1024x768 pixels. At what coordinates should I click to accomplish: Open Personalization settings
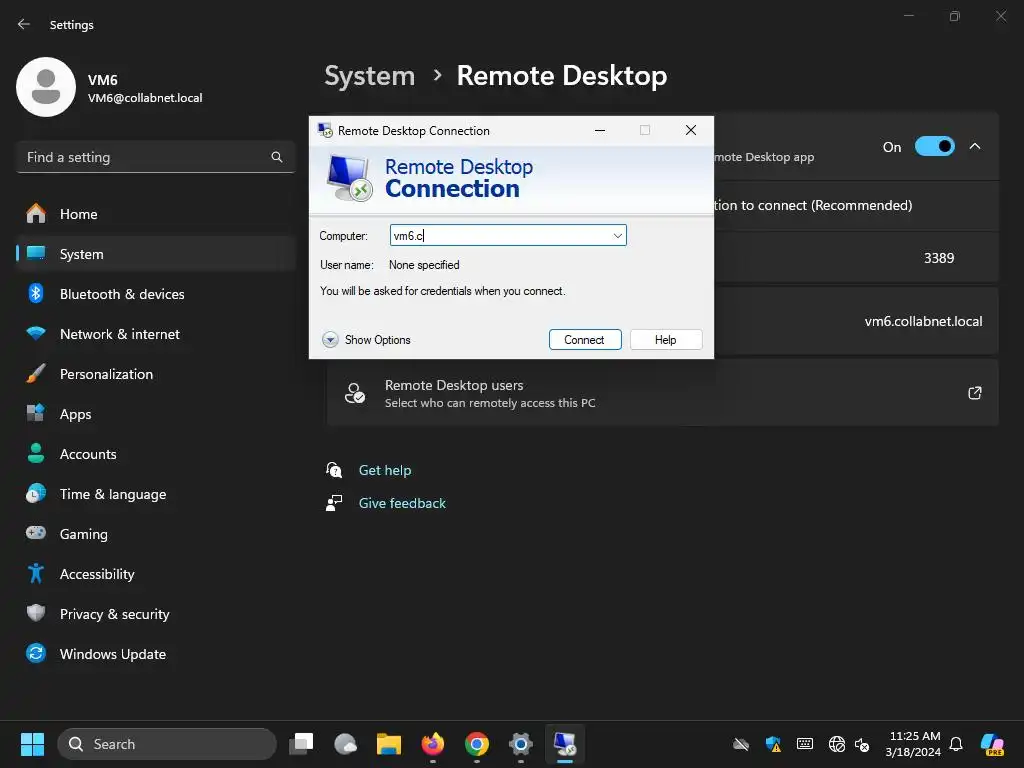155,374
